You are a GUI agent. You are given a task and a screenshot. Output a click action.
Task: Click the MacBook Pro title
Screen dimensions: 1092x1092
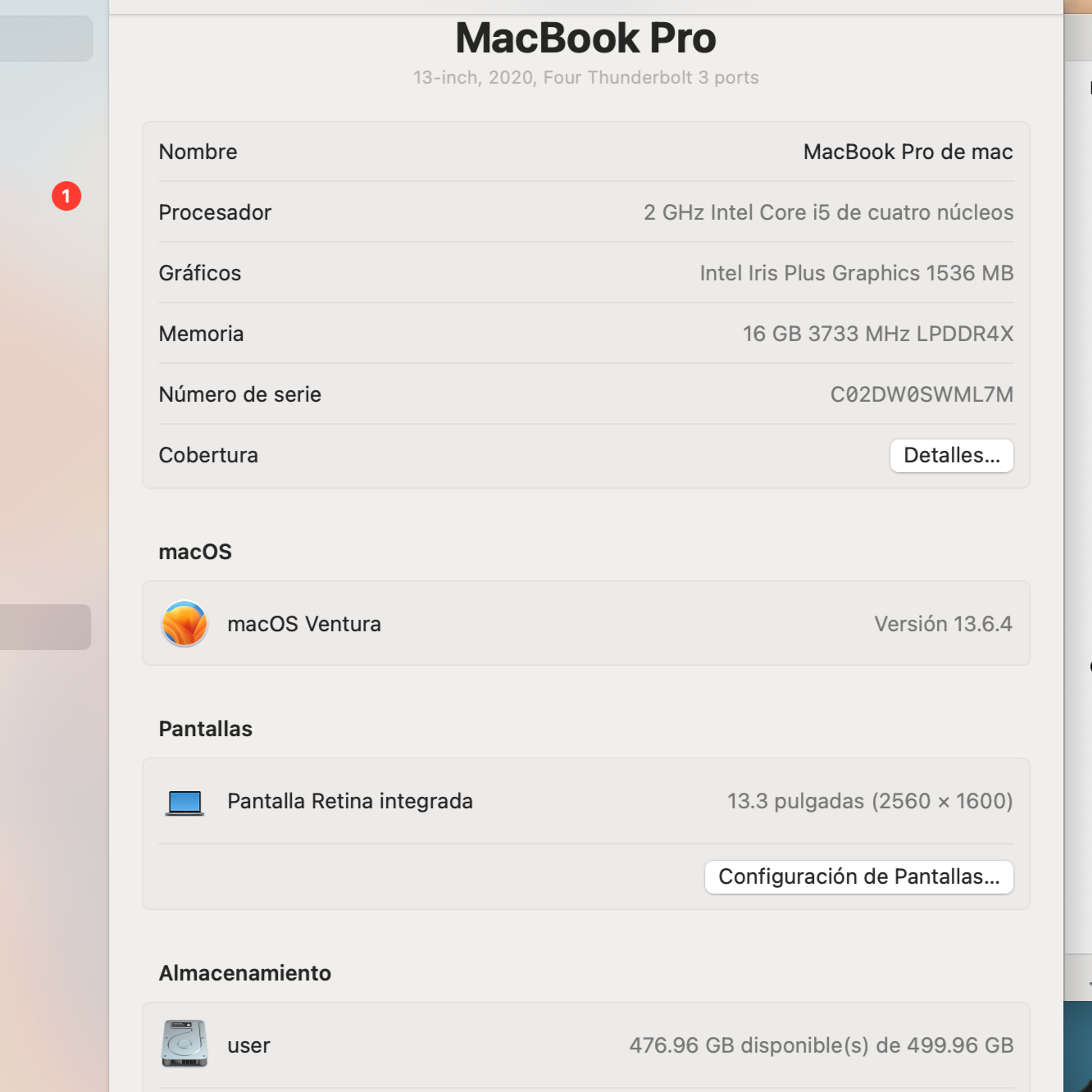pos(586,39)
